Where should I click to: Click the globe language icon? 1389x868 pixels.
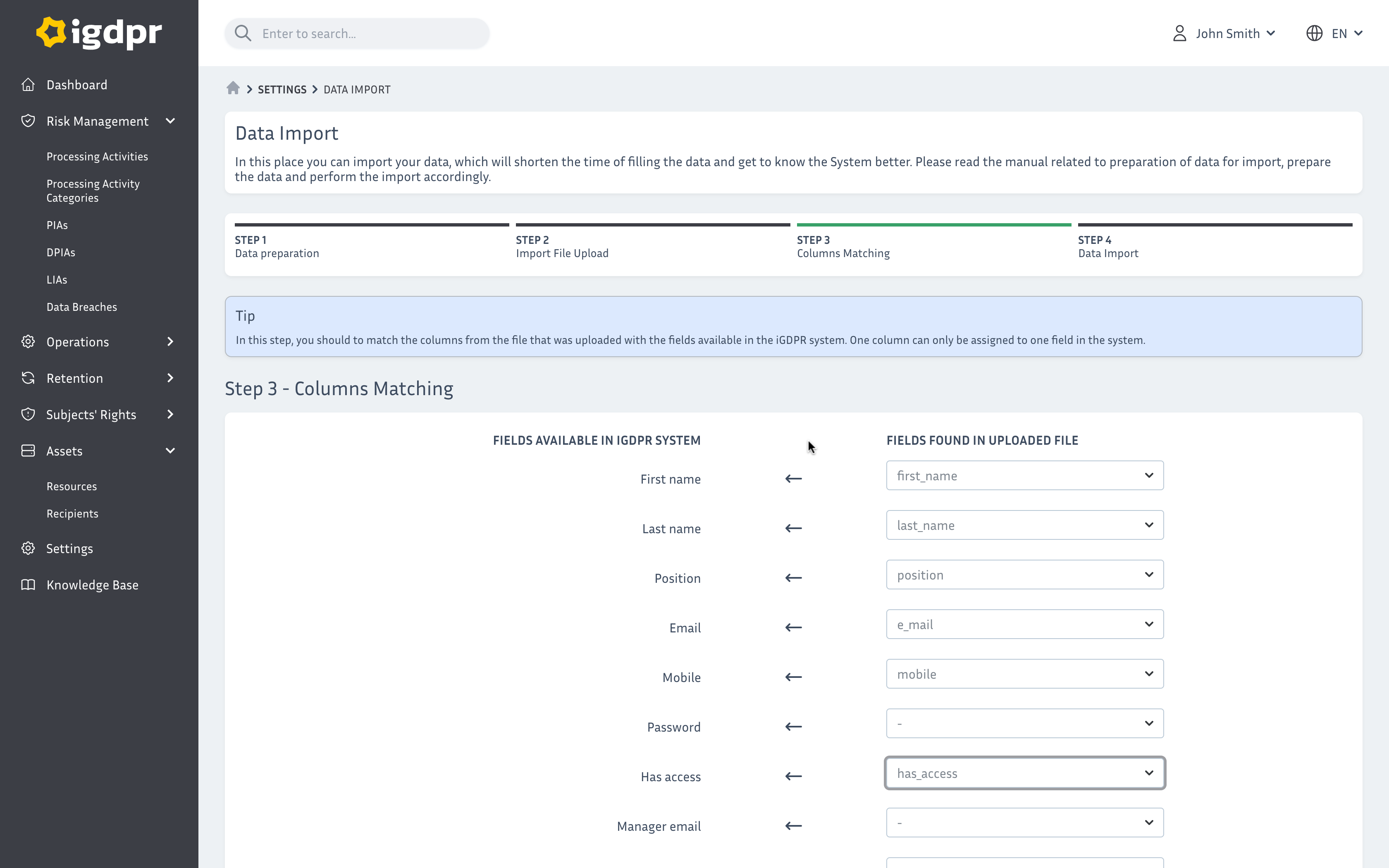pos(1314,33)
